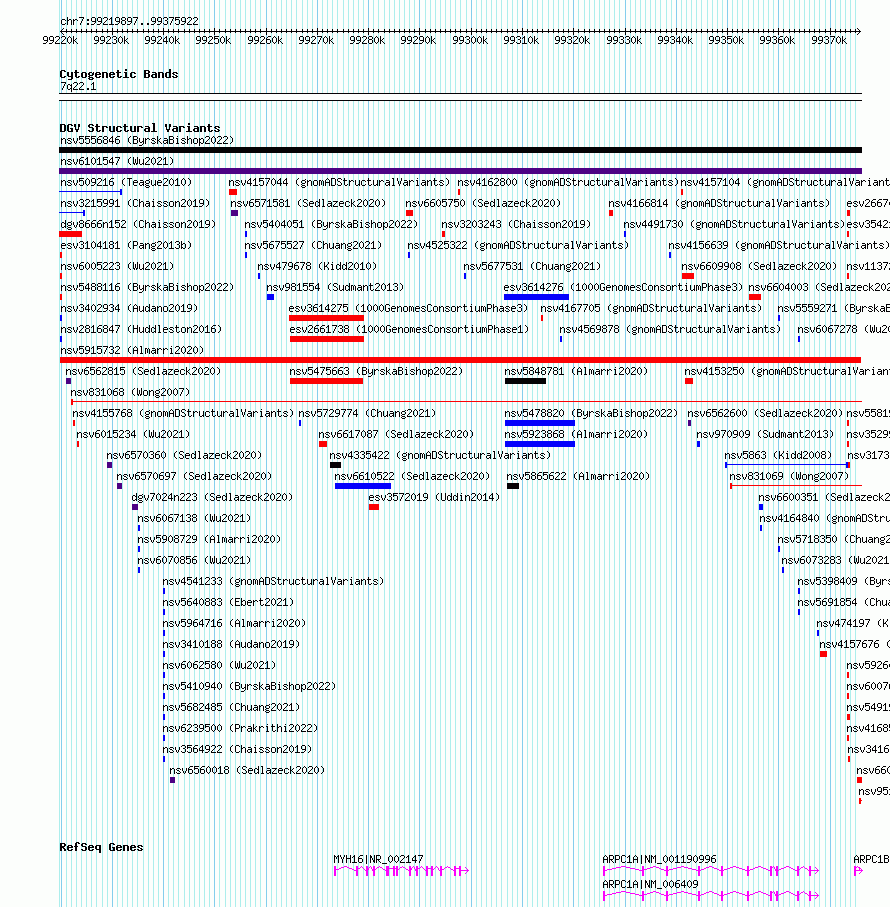Click red block under nsv4153250
This screenshot has height=907, width=890.
(689, 381)
